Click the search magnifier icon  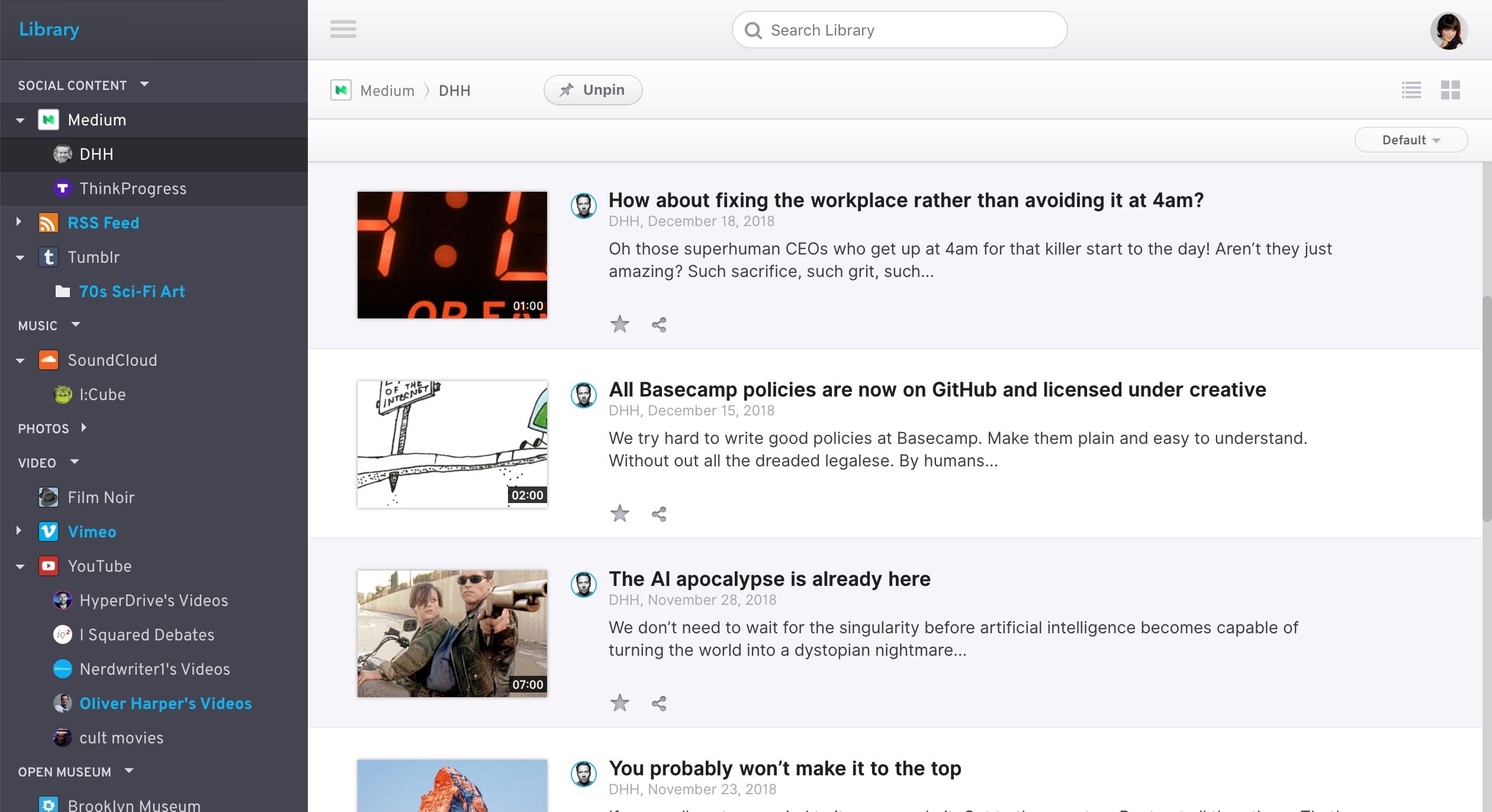[x=753, y=30]
